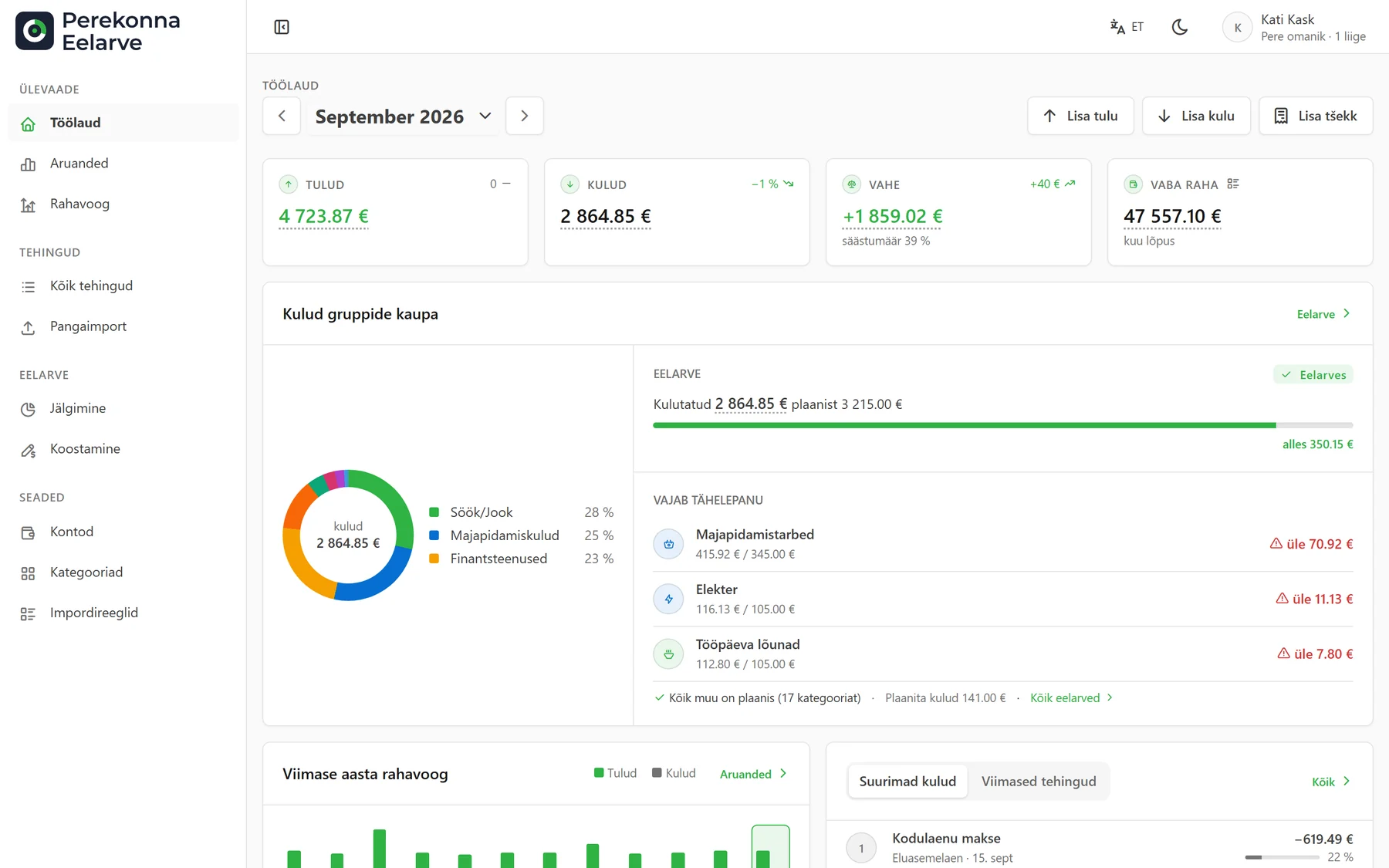This screenshot has width=1389, height=868.
Task: Click the Elekter lightning icon
Action: tap(668, 599)
